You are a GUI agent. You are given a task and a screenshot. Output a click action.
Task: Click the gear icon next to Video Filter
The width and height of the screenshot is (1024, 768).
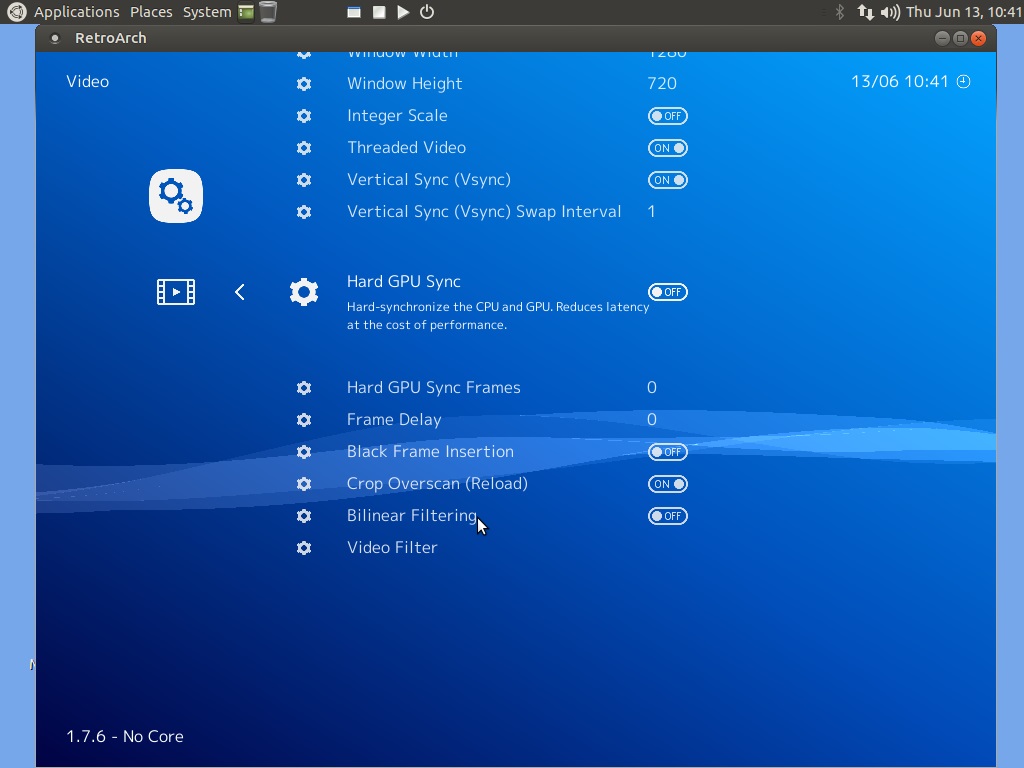tap(304, 548)
